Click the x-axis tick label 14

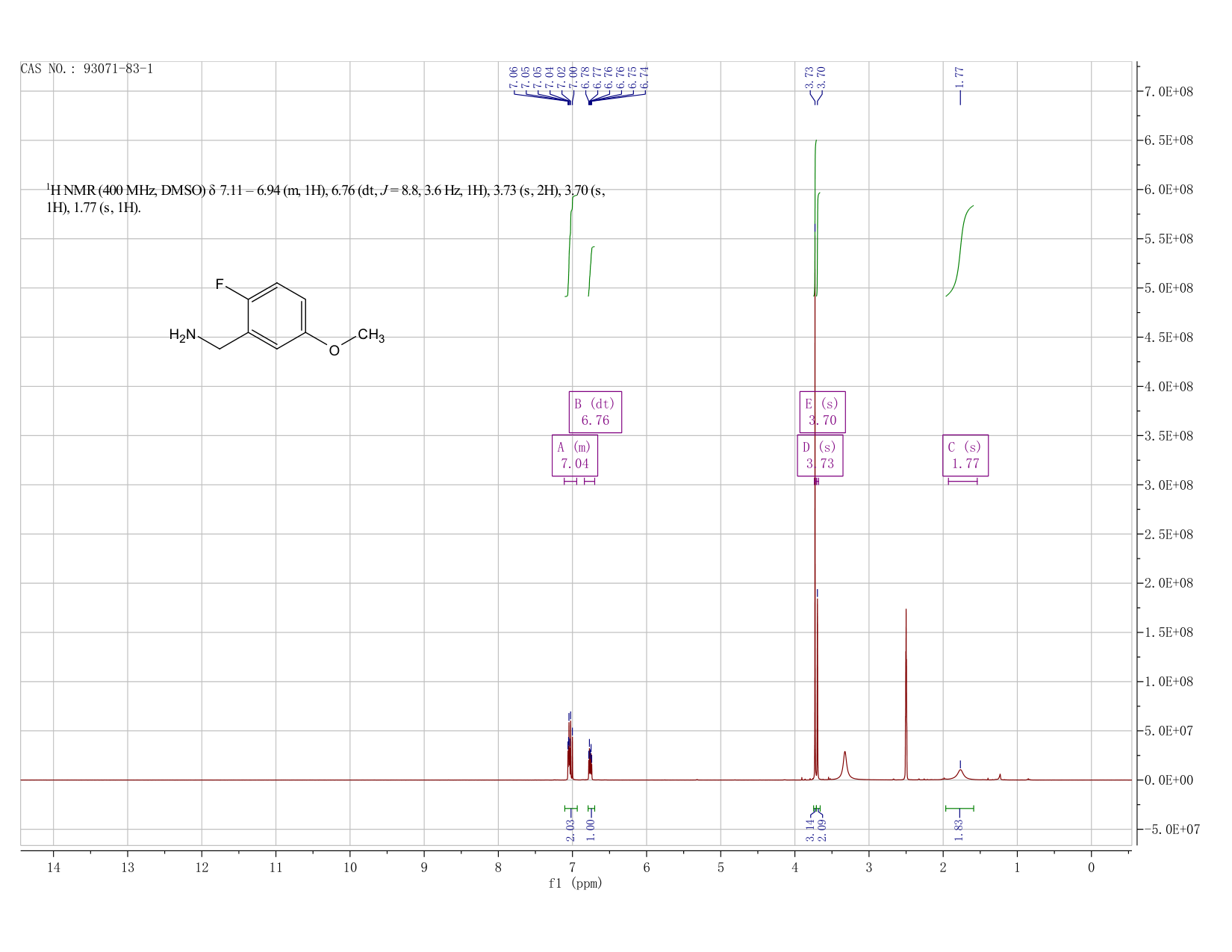pyautogui.click(x=53, y=868)
